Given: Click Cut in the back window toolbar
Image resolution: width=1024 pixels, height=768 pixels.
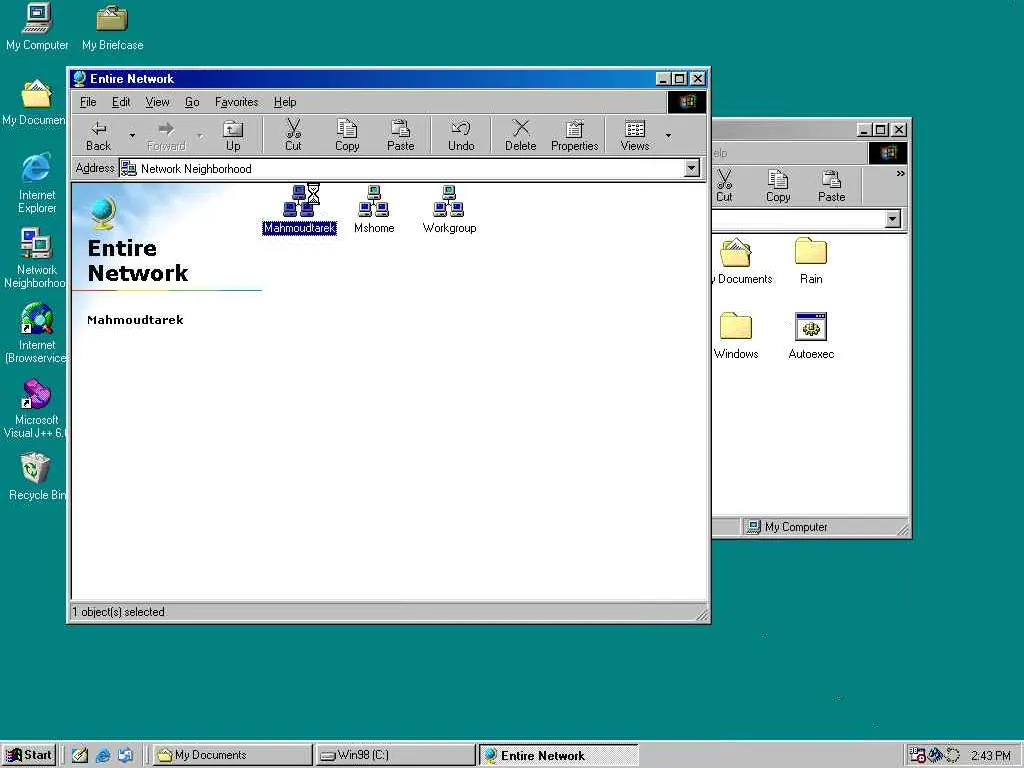Looking at the screenshot, I should click(x=724, y=186).
